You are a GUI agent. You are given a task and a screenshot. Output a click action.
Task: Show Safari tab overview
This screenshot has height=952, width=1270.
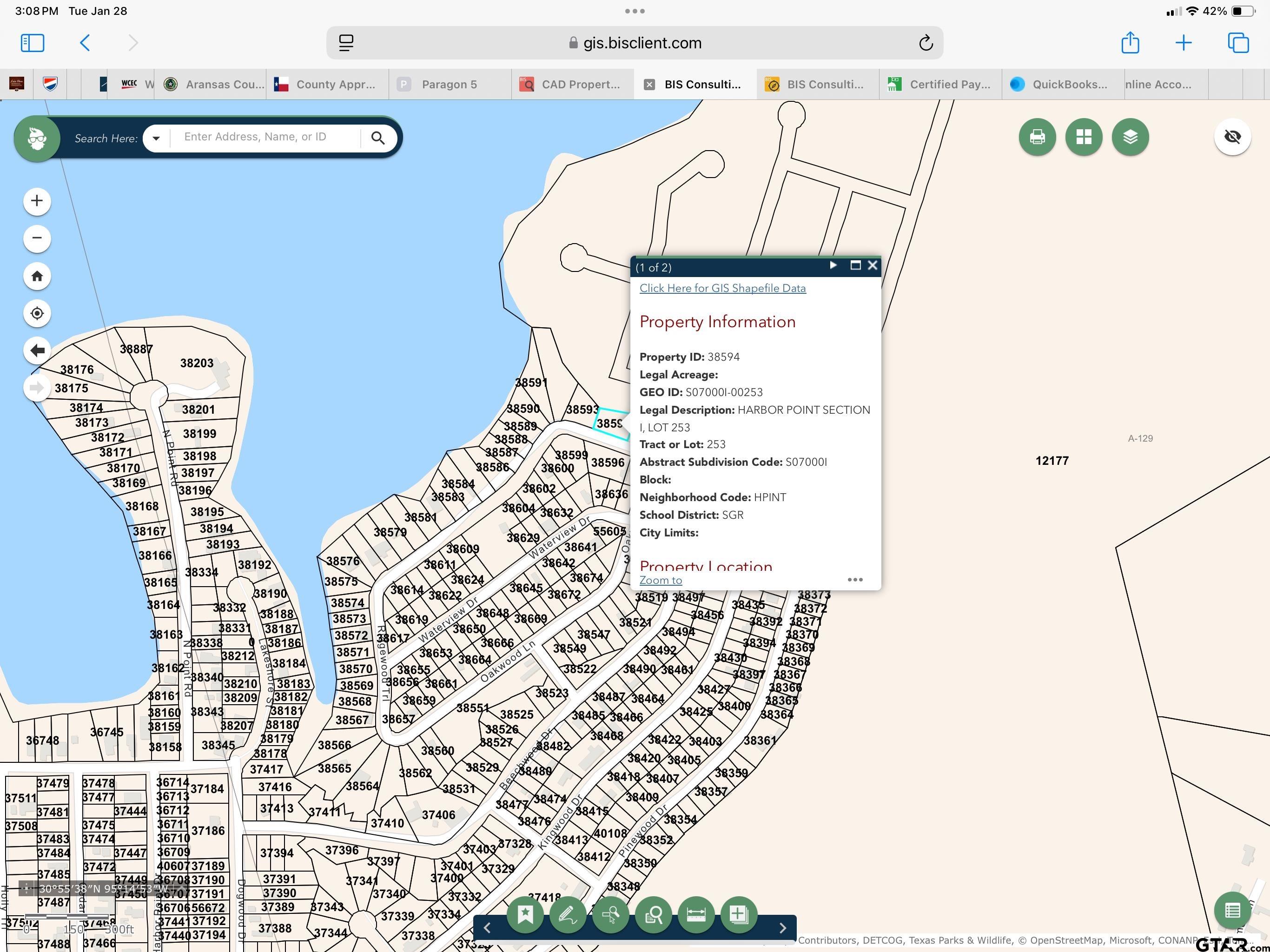point(1238,43)
